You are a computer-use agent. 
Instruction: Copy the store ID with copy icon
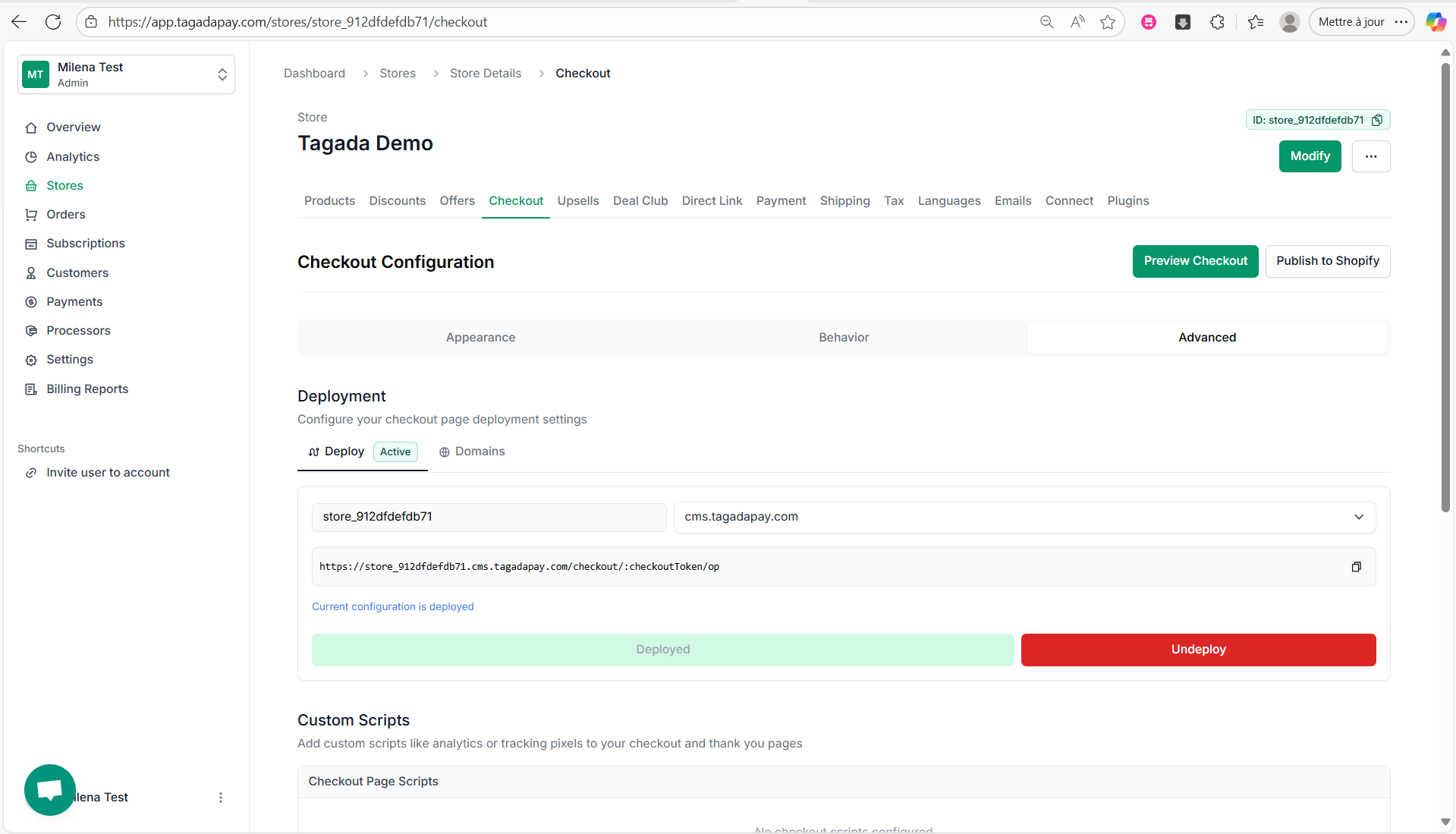pos(1377,120)
